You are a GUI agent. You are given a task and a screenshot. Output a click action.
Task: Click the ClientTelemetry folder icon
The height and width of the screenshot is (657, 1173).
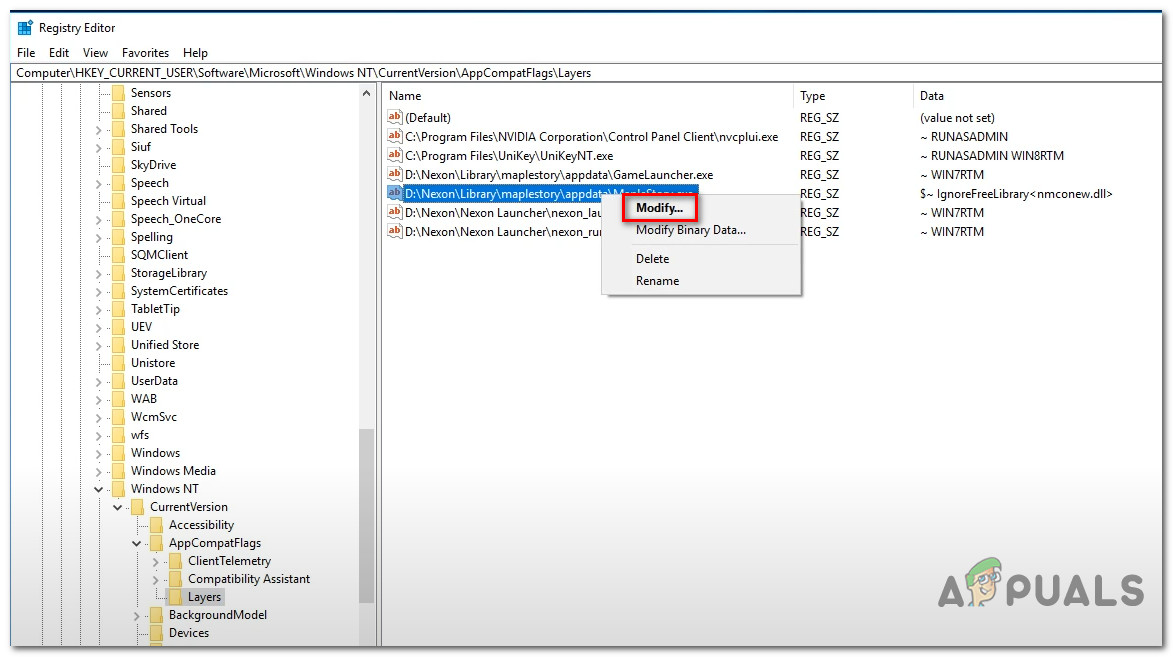point(176,560)
